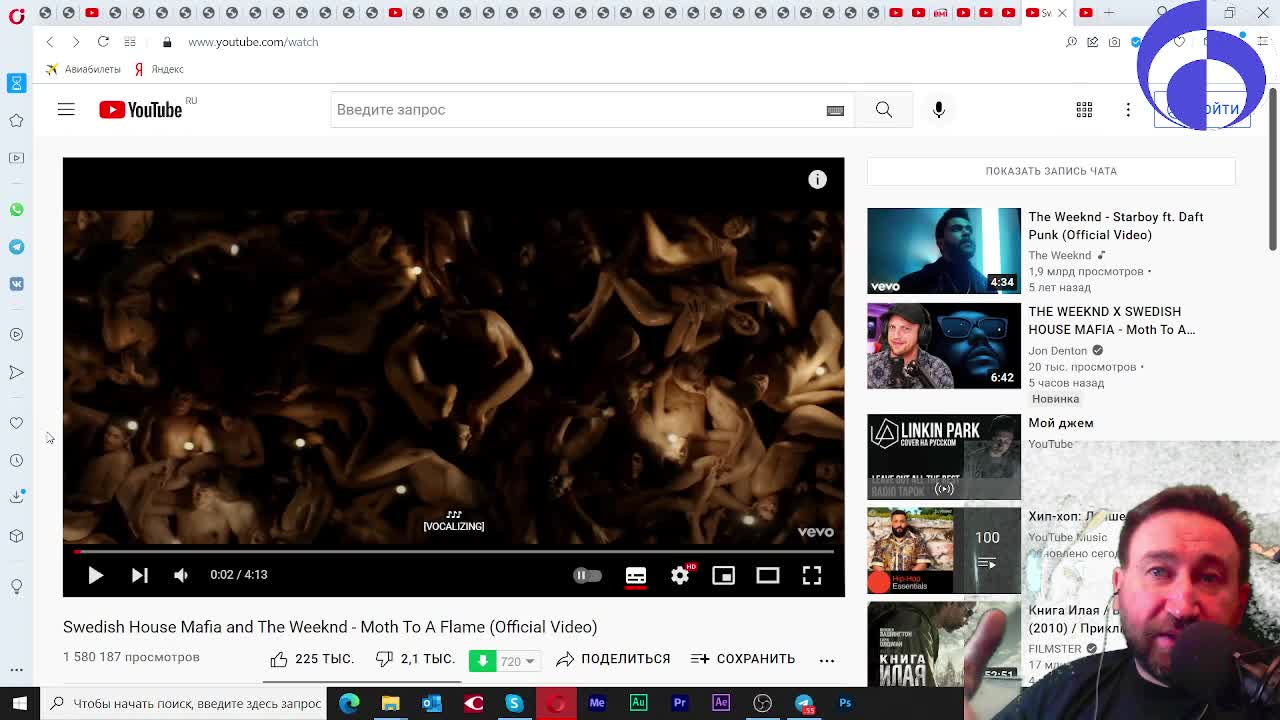The image size is (1280, 720).
Task: Open a new browser tab with plus
Action: pos(1109,13)
